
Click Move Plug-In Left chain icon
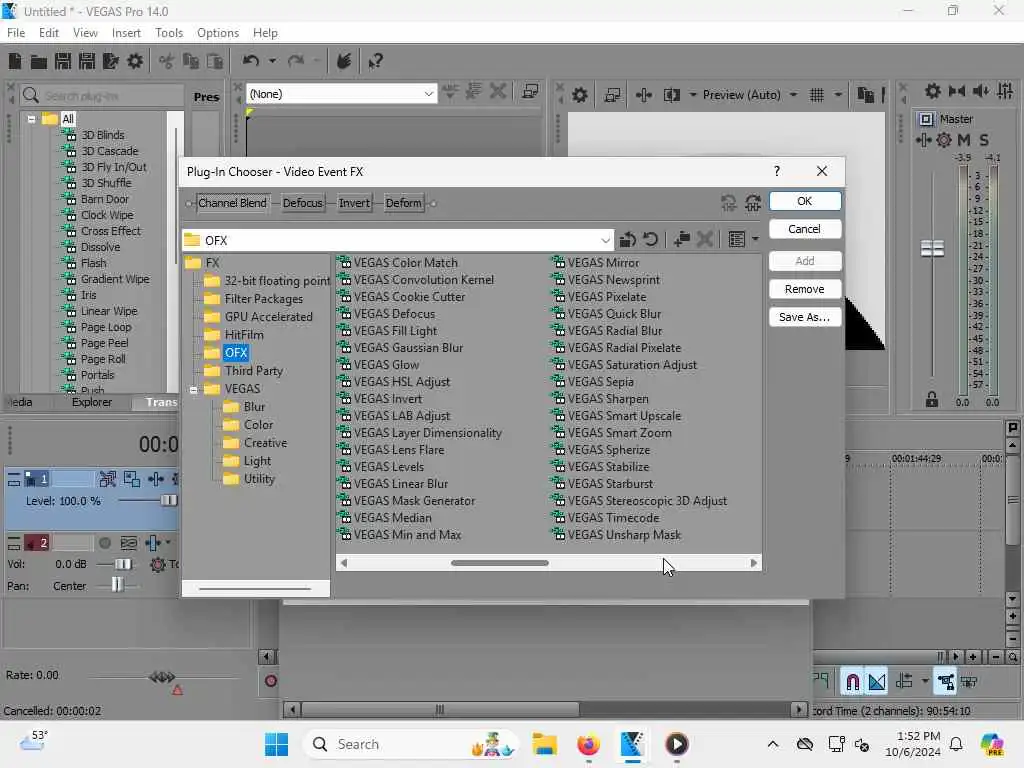pyautogui.click(x=729, y=203)
